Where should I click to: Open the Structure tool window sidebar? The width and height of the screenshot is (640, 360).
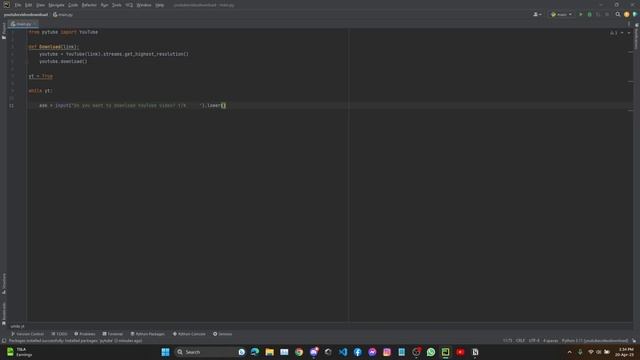tap(4, 283)
